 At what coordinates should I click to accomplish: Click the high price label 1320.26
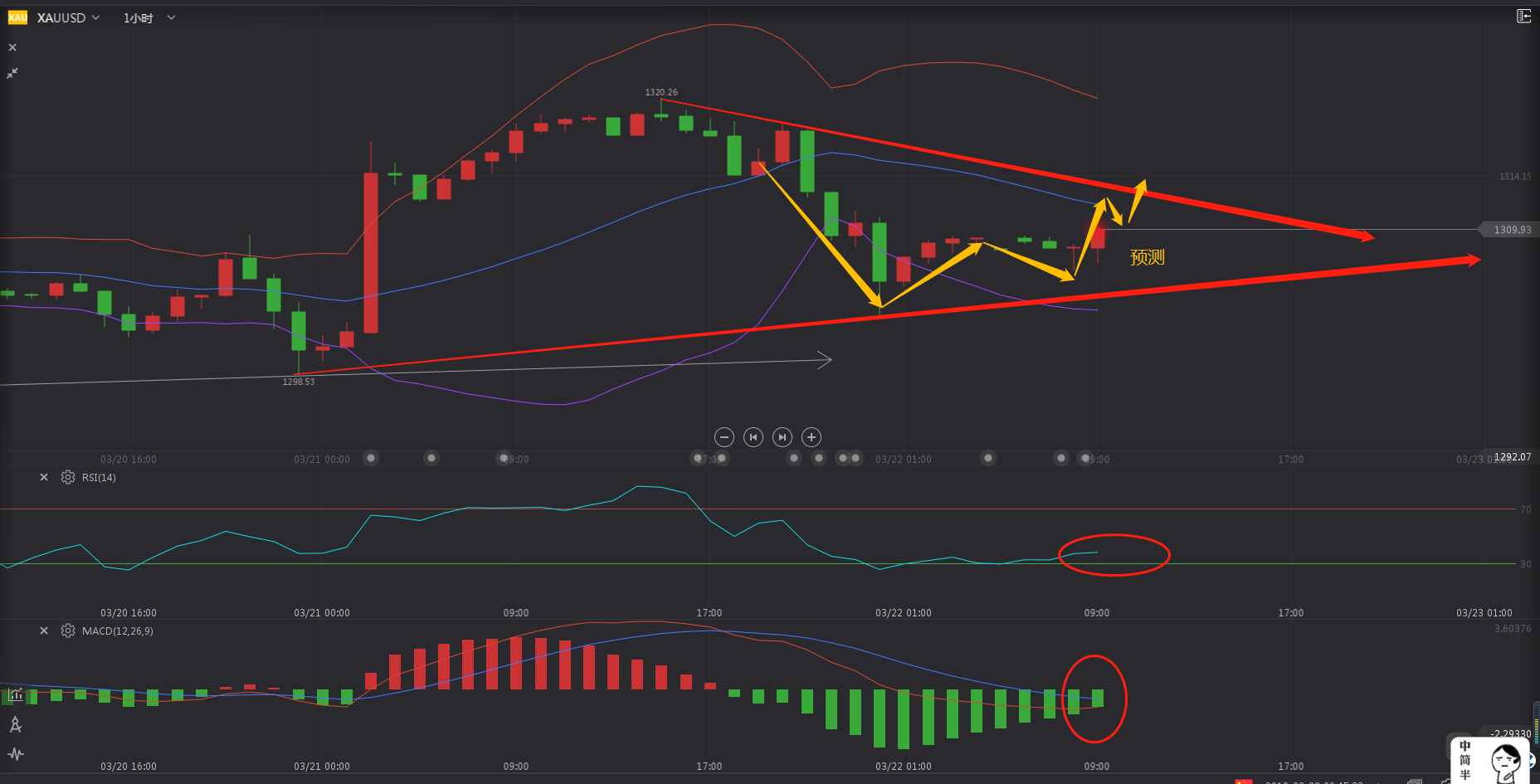pyautogui.click(x=661, y=92)
